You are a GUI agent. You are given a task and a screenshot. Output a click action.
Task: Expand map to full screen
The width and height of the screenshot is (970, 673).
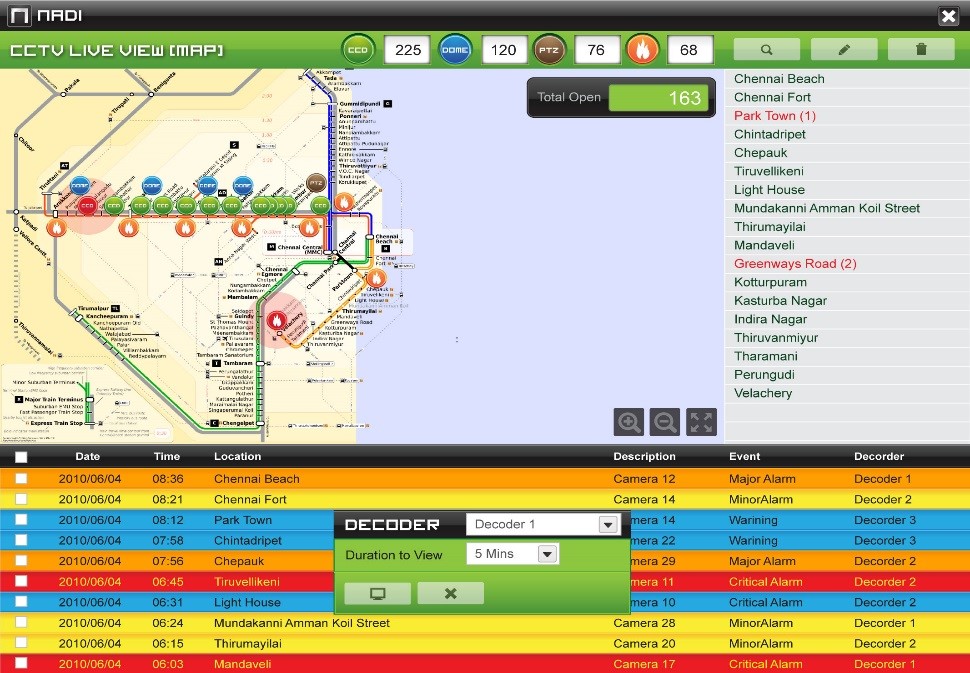(702, 422)
